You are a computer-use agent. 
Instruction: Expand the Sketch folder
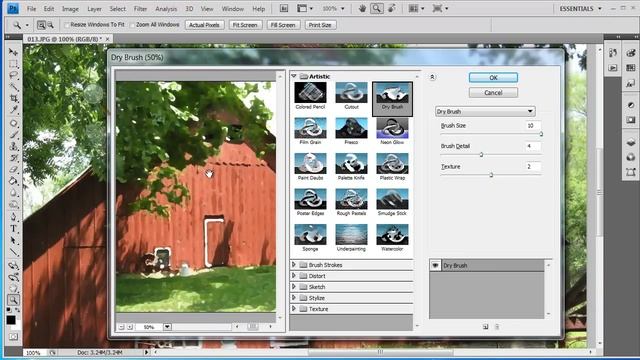[294, 287]
